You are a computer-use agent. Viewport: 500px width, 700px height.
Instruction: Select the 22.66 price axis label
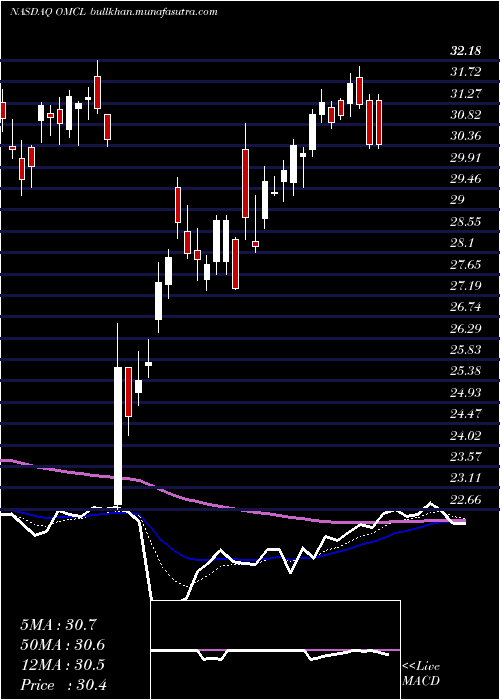point(466,499)
